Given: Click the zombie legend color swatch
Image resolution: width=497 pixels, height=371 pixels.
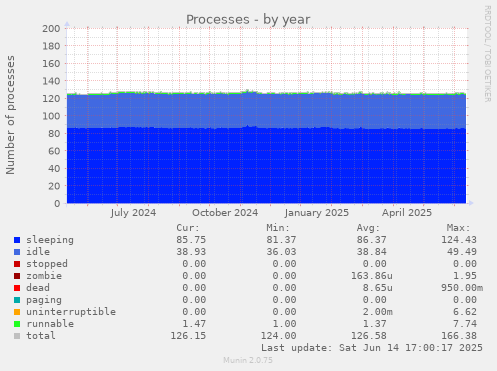Looking at the screenshot, I should click(17, 276).
